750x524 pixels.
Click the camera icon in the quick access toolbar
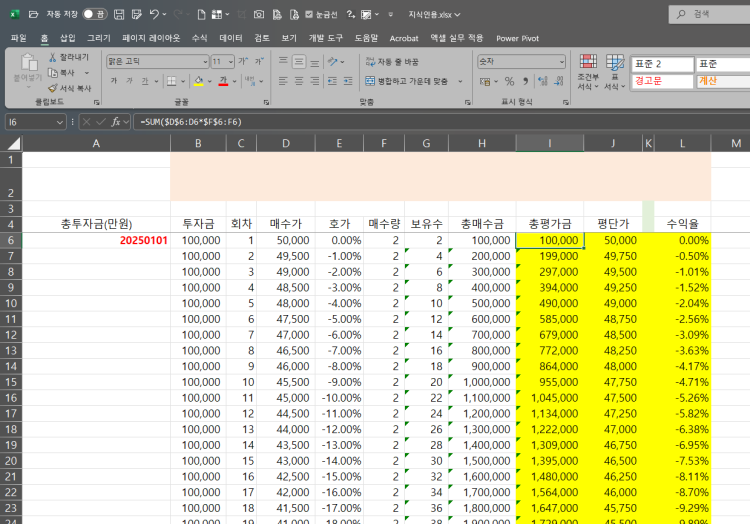click(259, 15)
